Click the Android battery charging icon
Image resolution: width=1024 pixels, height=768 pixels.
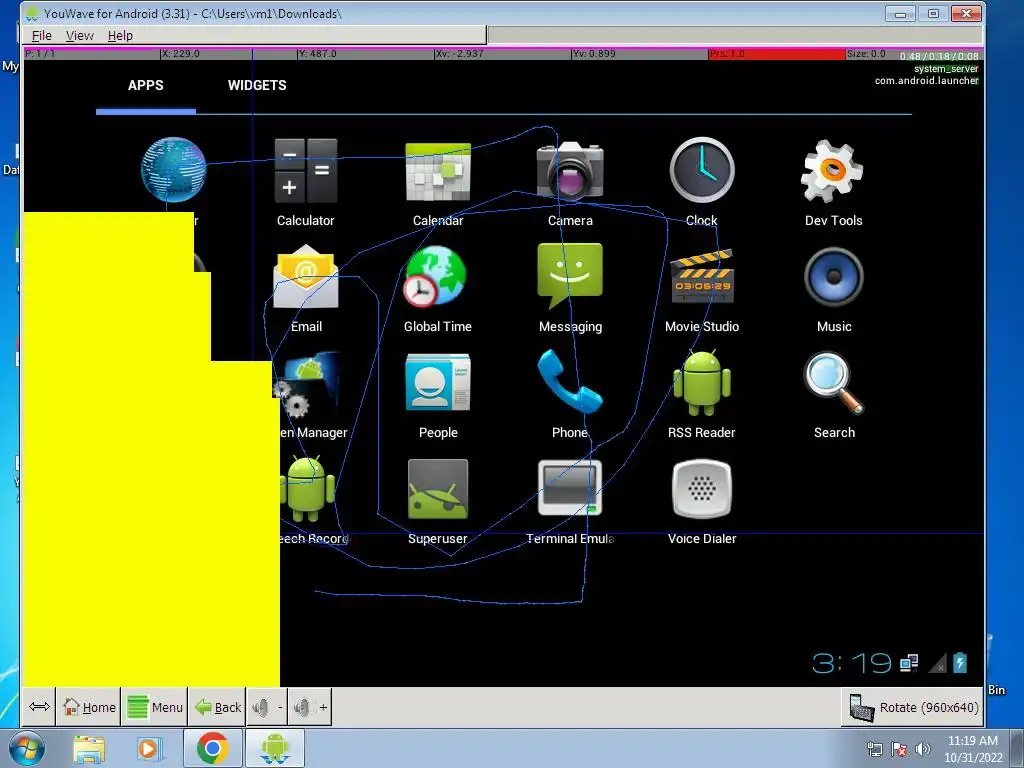click(959, 663)
